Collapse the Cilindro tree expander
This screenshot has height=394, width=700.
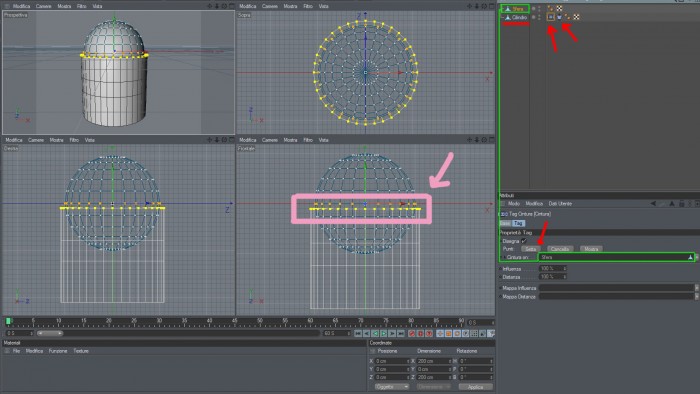(502, 17)
